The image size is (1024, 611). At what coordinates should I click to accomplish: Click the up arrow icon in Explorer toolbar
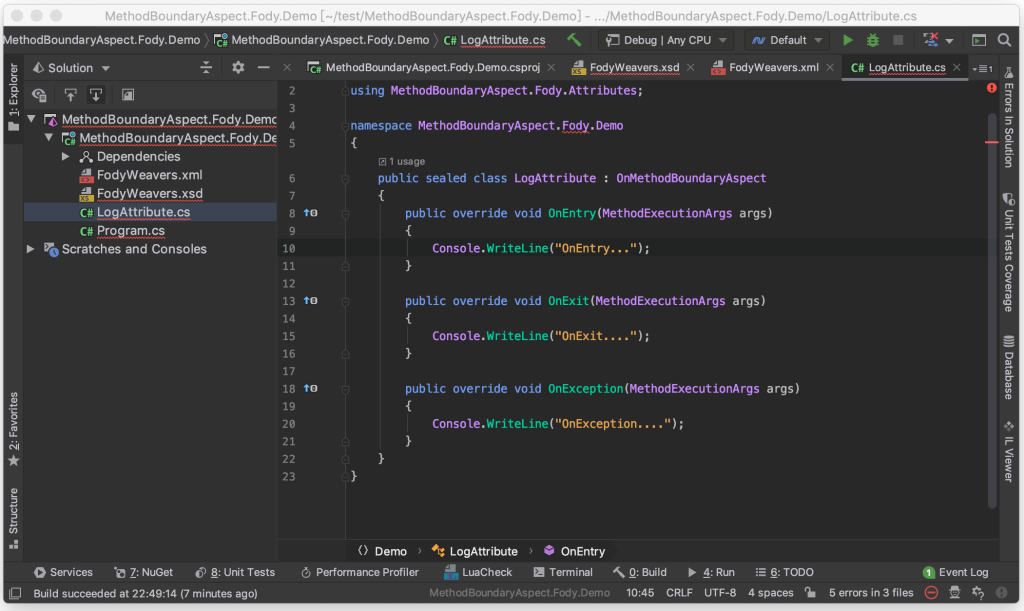click(x=70, y=95)
